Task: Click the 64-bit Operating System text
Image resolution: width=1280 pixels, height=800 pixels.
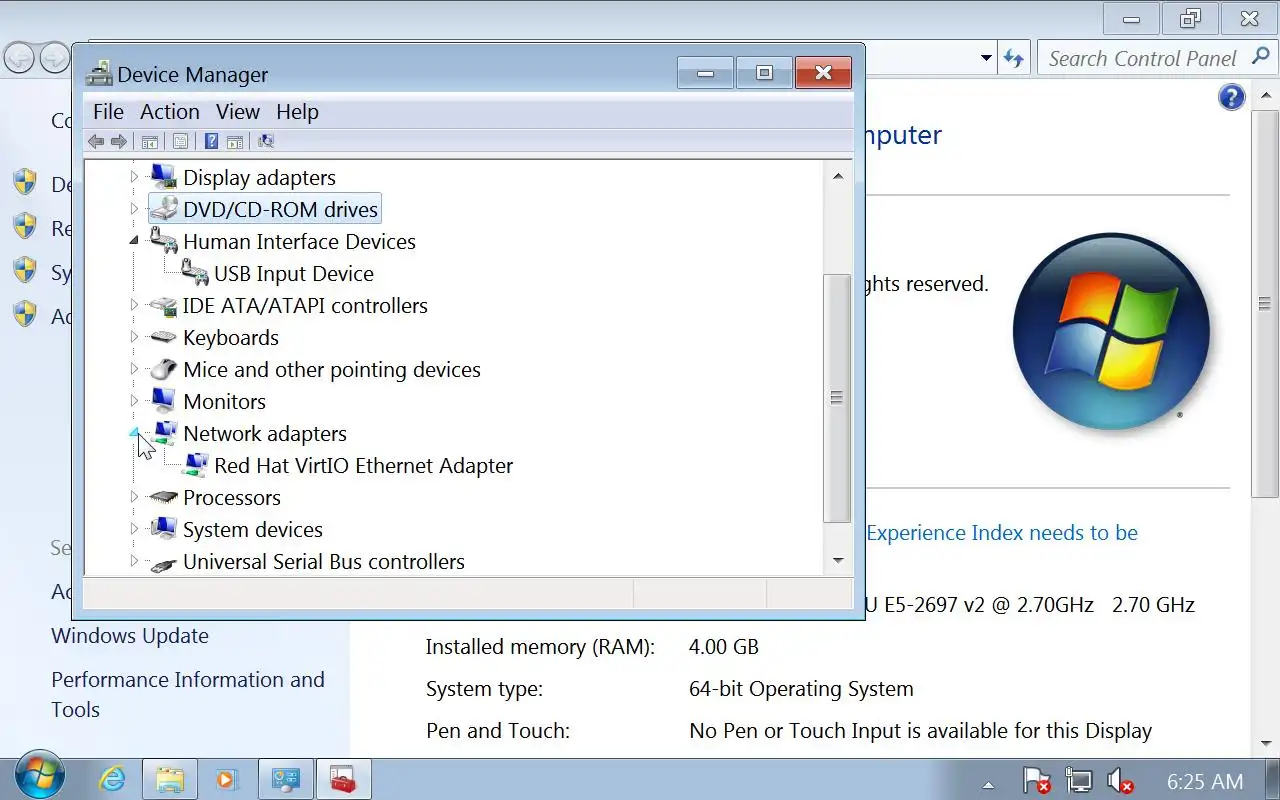Action: pos(801,689)
